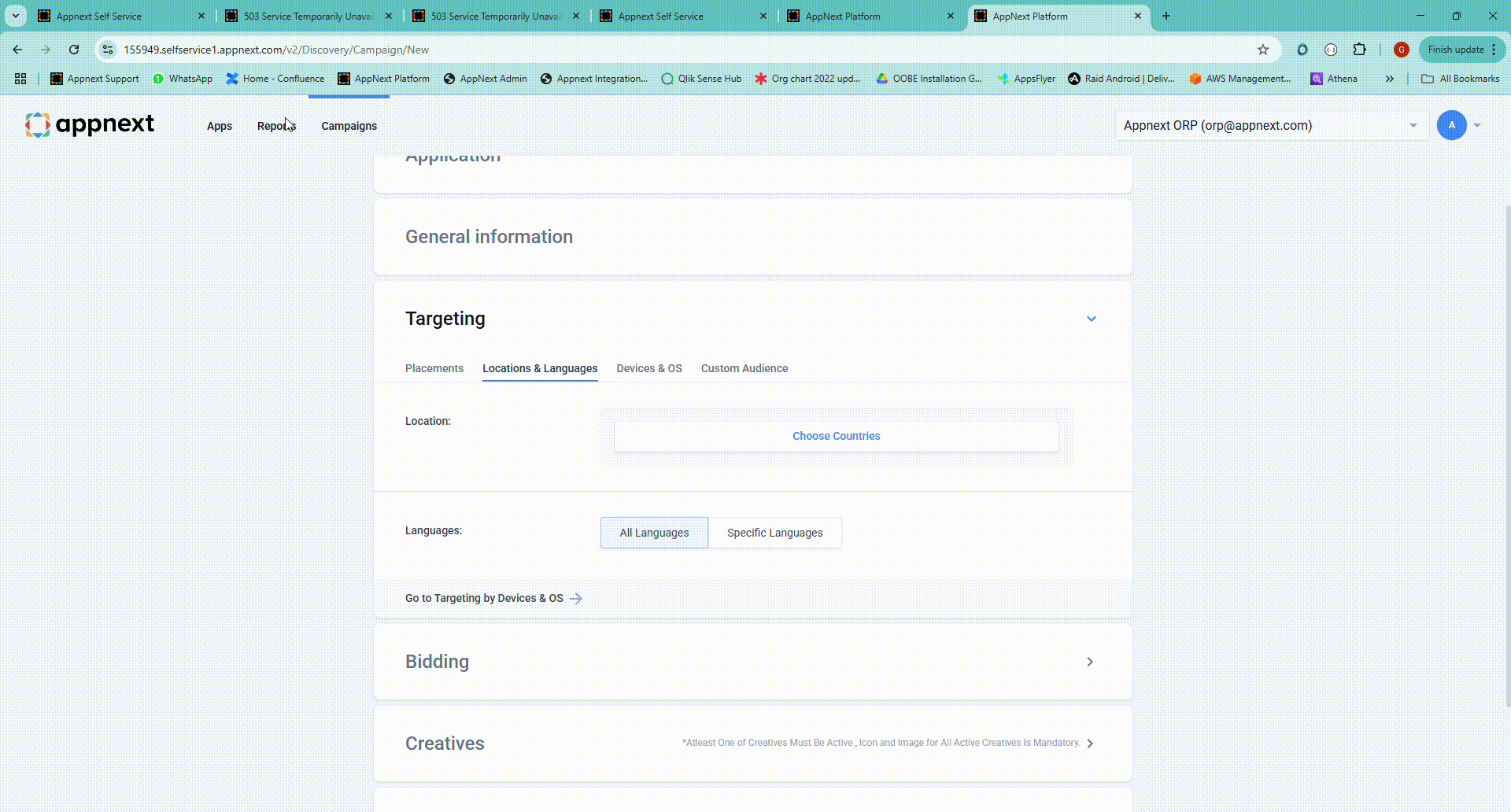Bookmark this page with the star icon
The height and width of the screenshot is (812, 1511).
click(1263, 50)
